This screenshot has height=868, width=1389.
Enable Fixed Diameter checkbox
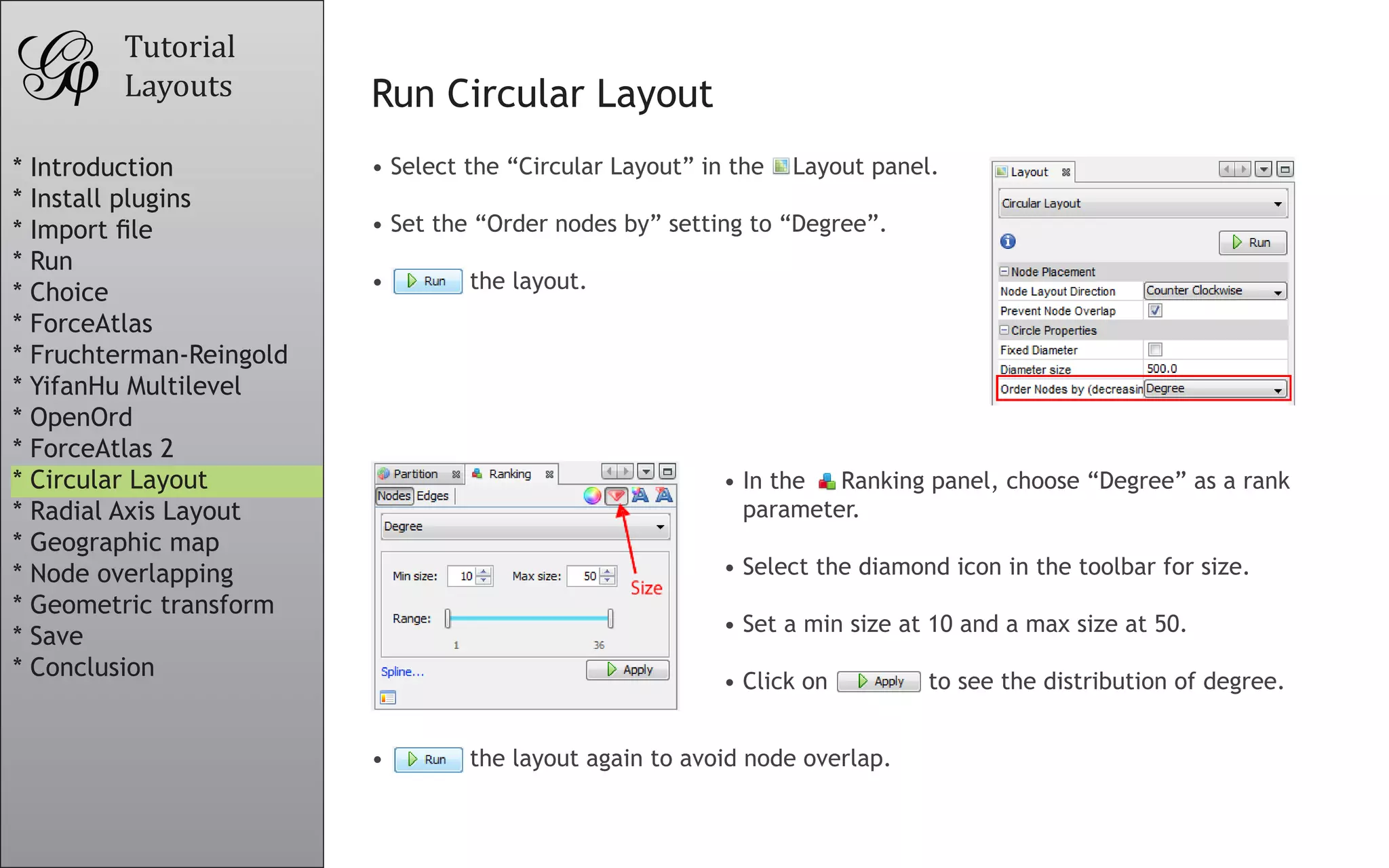pyautogui.click(x=1155, y=350)
